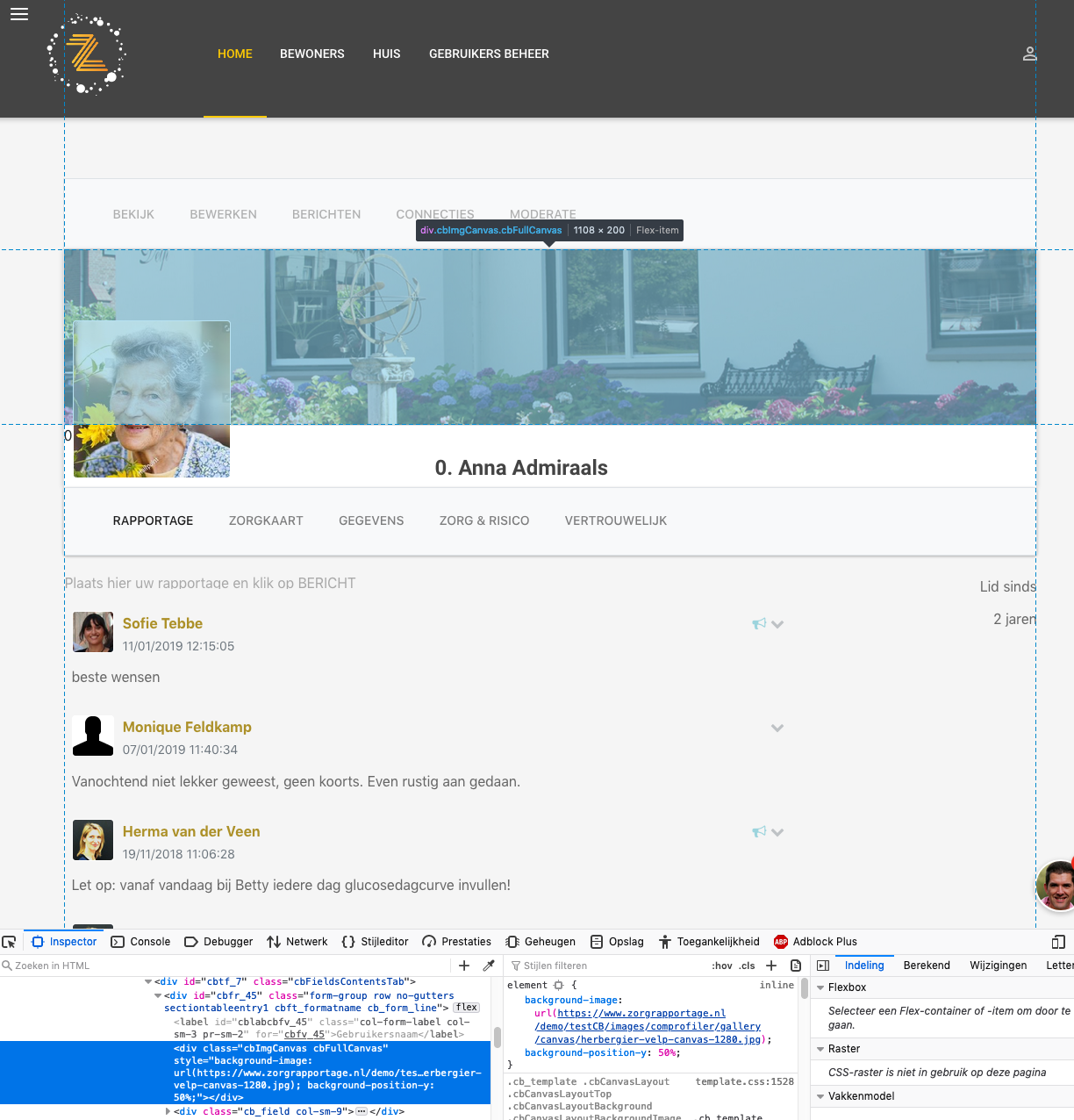The image size is (1074, 1120).
Task: Expand the Monique Feldkamp post options chevron
Action: (x=777, y=728)
